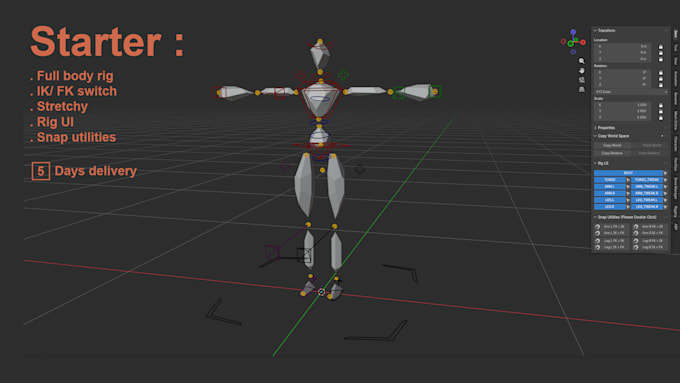Image resolution: width=680 pixels, height=383 pixels.
Task: Open the Animation sidebar tab
Action: pyautogui.click(x=675, y=79)
